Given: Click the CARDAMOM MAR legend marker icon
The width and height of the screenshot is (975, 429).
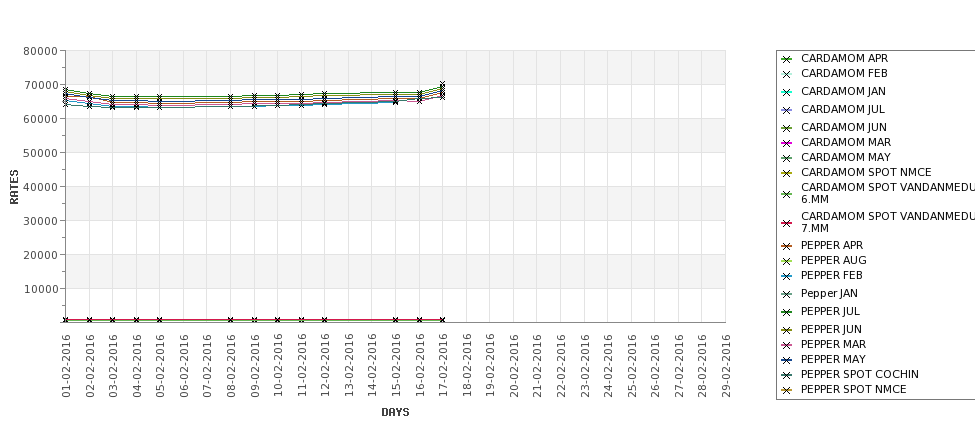Looking at the screenshot, I should pyautogui.click(x=786, y=143).
